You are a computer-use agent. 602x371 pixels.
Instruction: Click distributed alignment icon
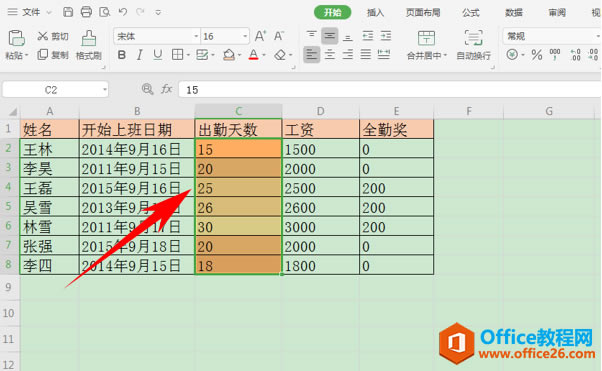384,55
